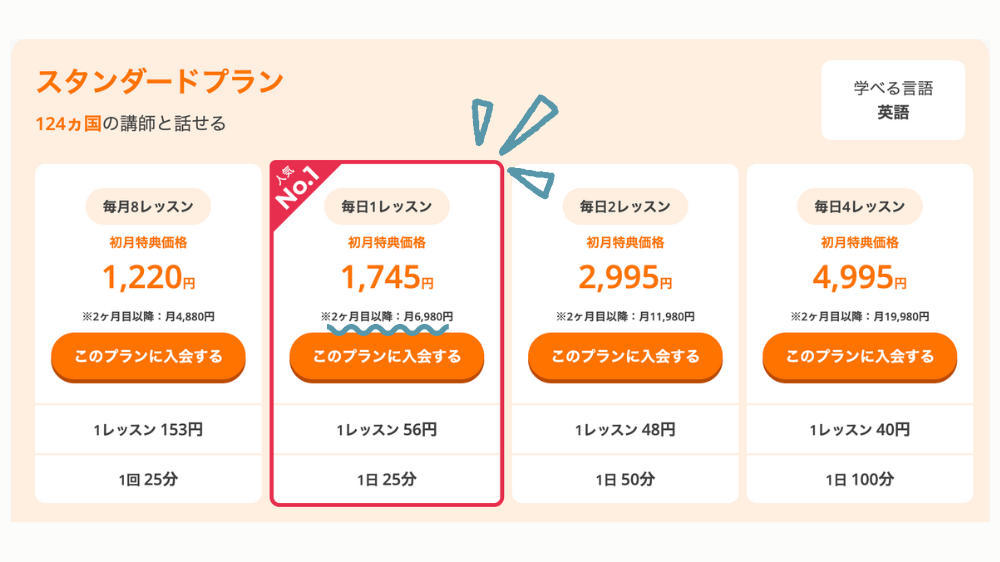Join the 毎日1レッスン plan
The height and width of the screenshot is (562, 1000).
[386, 357]
